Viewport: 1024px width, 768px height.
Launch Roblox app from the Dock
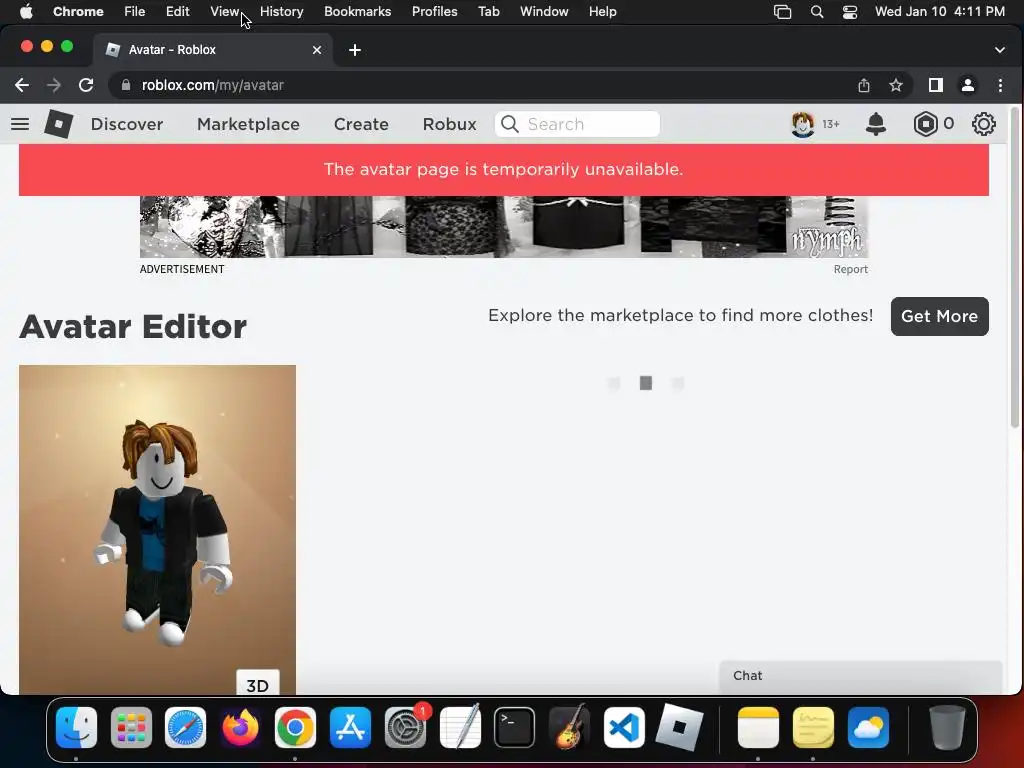point(679,728)
